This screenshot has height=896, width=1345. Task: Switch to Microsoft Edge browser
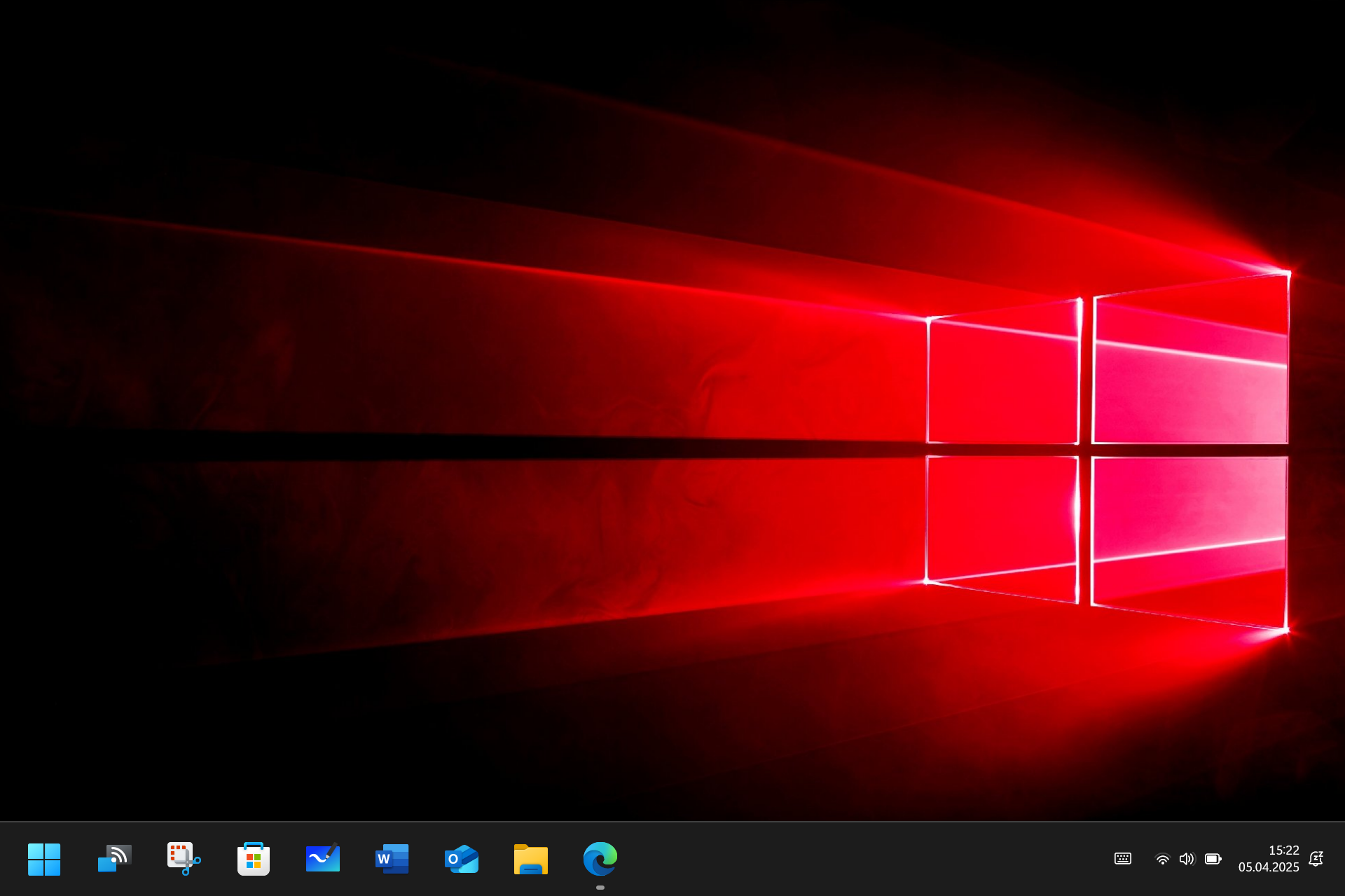tap(600, 859)
